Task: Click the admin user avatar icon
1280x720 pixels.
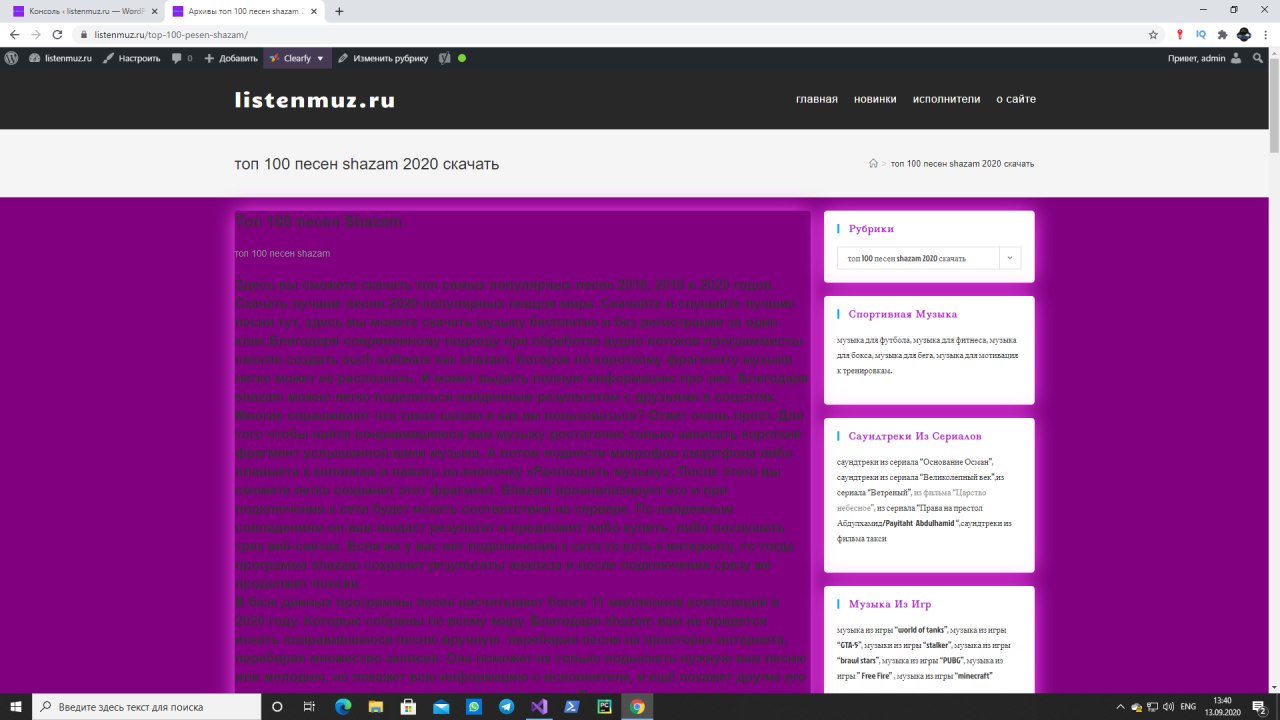Action: click(1237, 58)
